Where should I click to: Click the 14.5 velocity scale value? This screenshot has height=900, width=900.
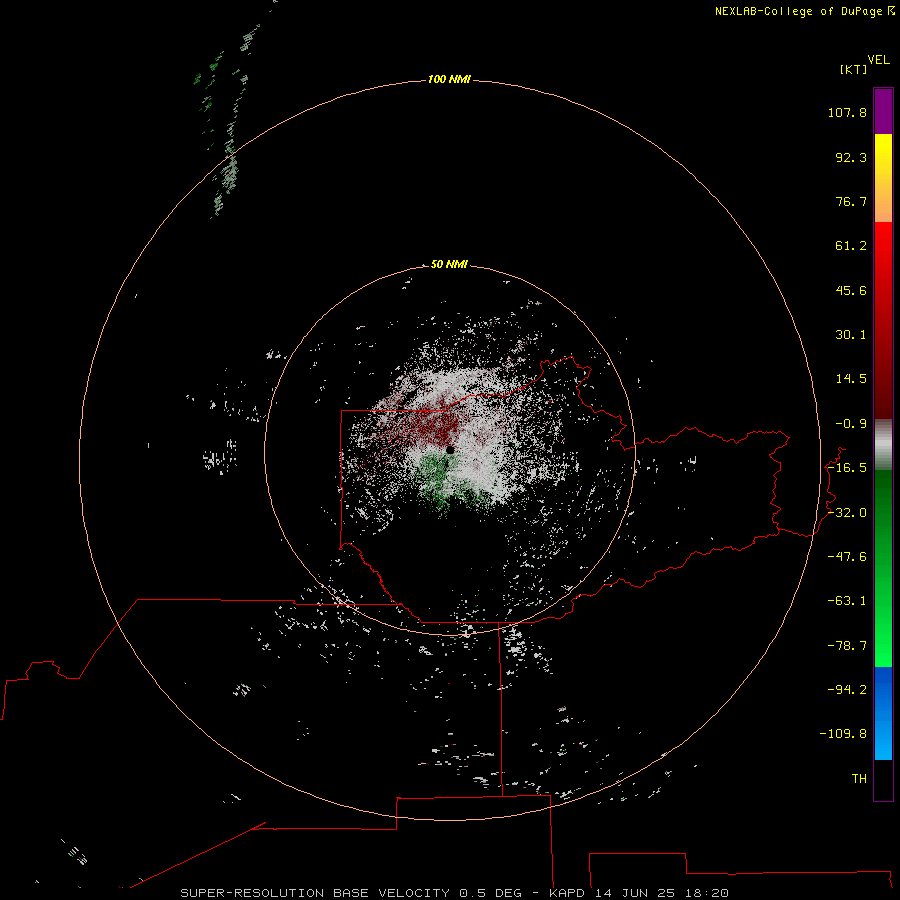pos(851,379)
